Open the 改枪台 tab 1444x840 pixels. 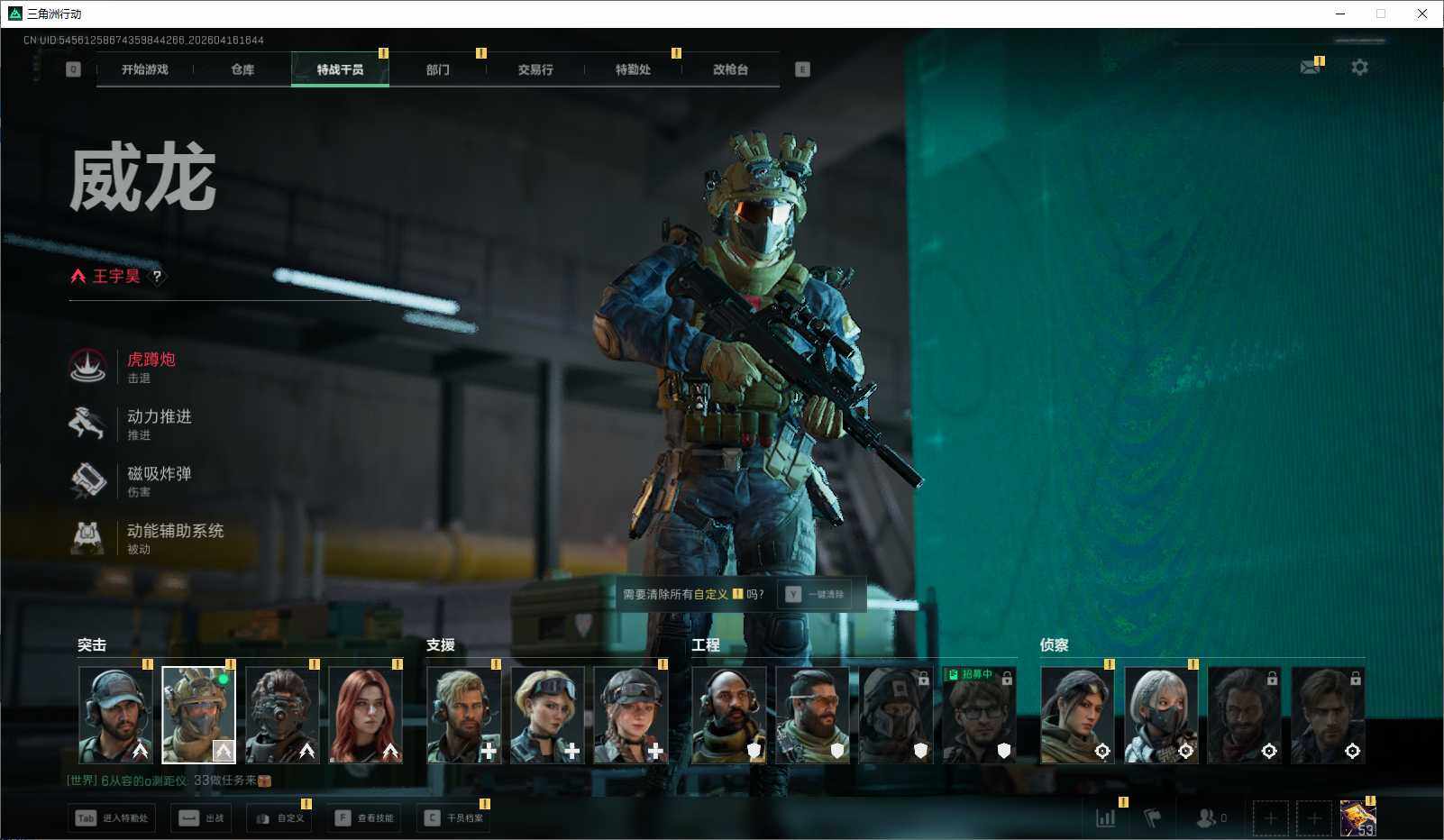730,69
